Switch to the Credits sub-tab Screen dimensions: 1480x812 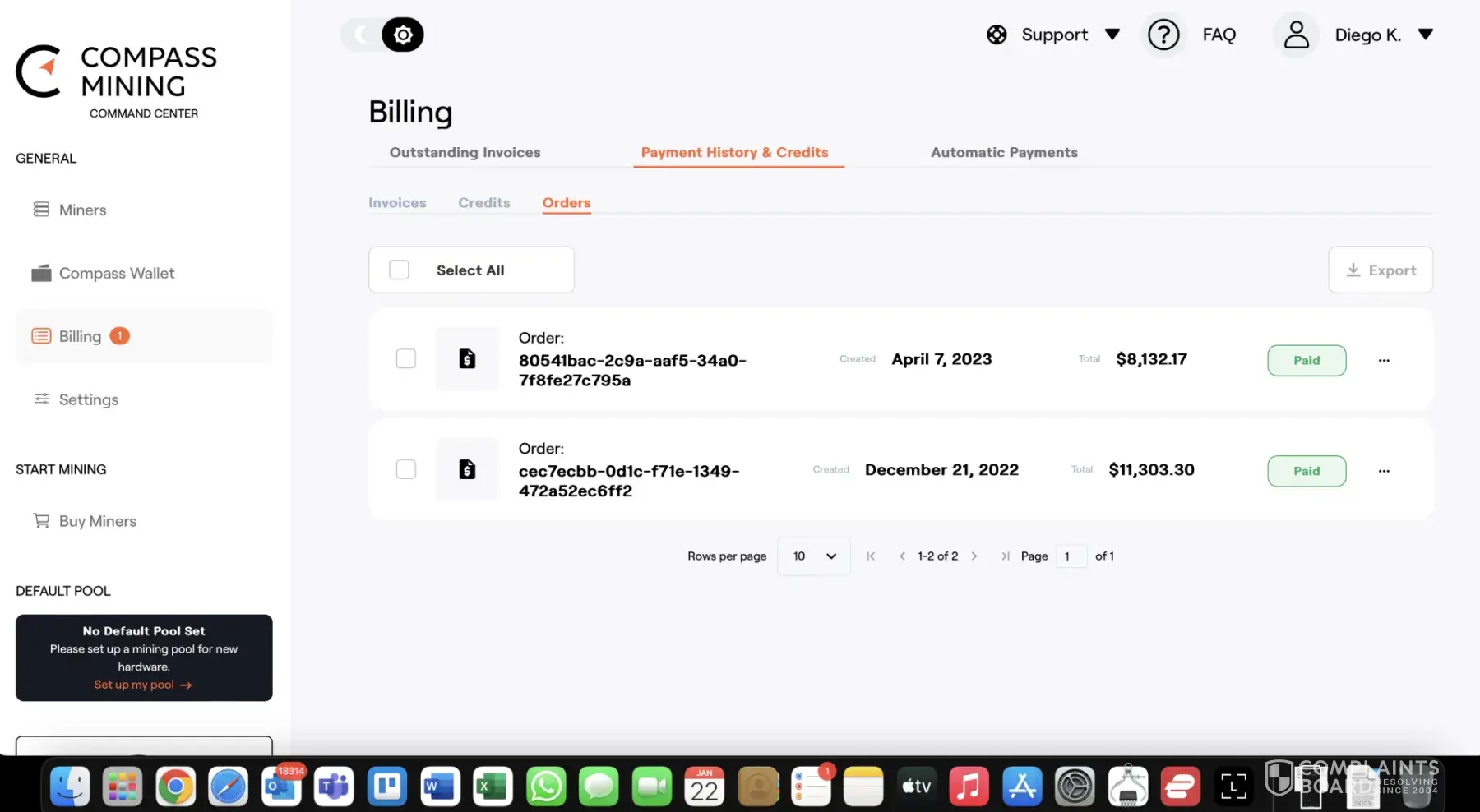tap(483, 202)
